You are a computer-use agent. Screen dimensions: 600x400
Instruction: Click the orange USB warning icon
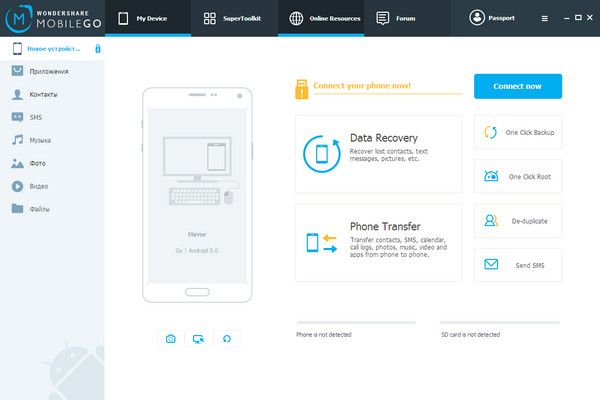(302, 89)
